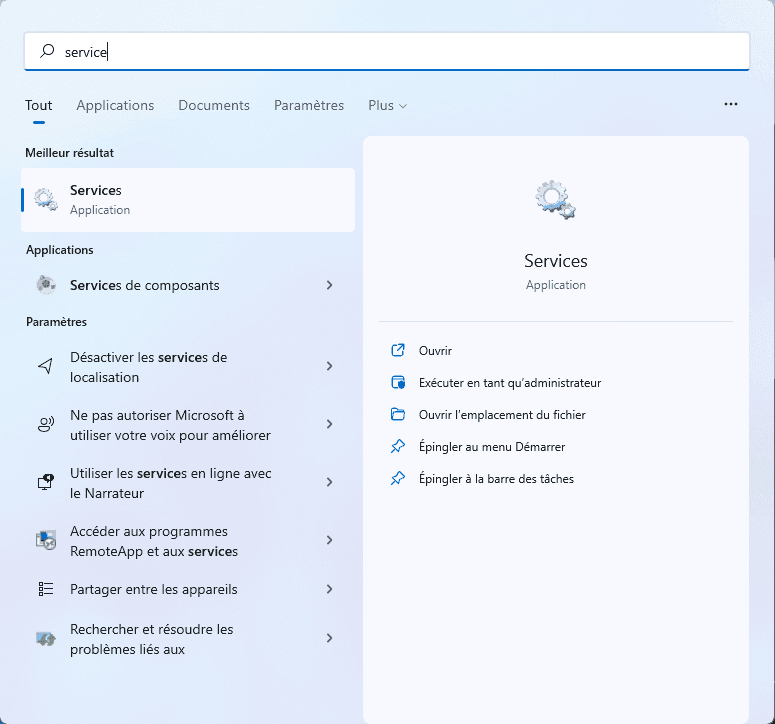Click the Partager entre les appareils icon
Image resolution: width=775 pixels, height=724 pixels.
point(46,589)
